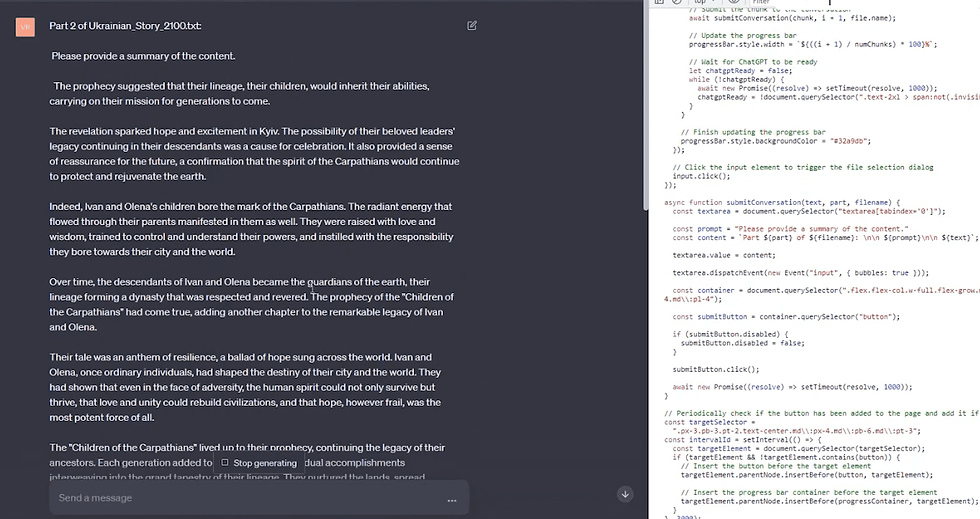The width and height of the screenshot is (980, 519).
Task: Click the code line "let chatgptReady = false;"
Action: point(740,71)
